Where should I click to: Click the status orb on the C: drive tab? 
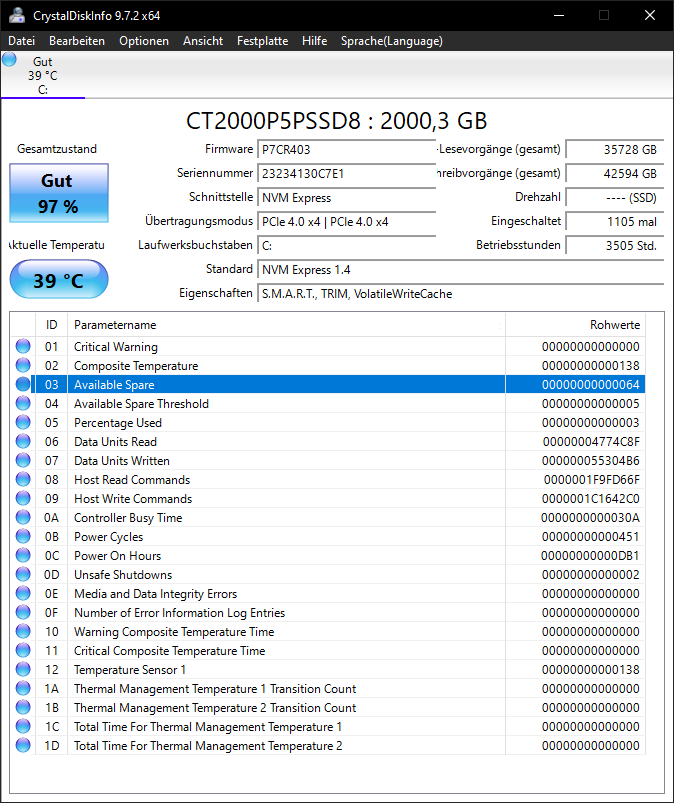point(9,59)
